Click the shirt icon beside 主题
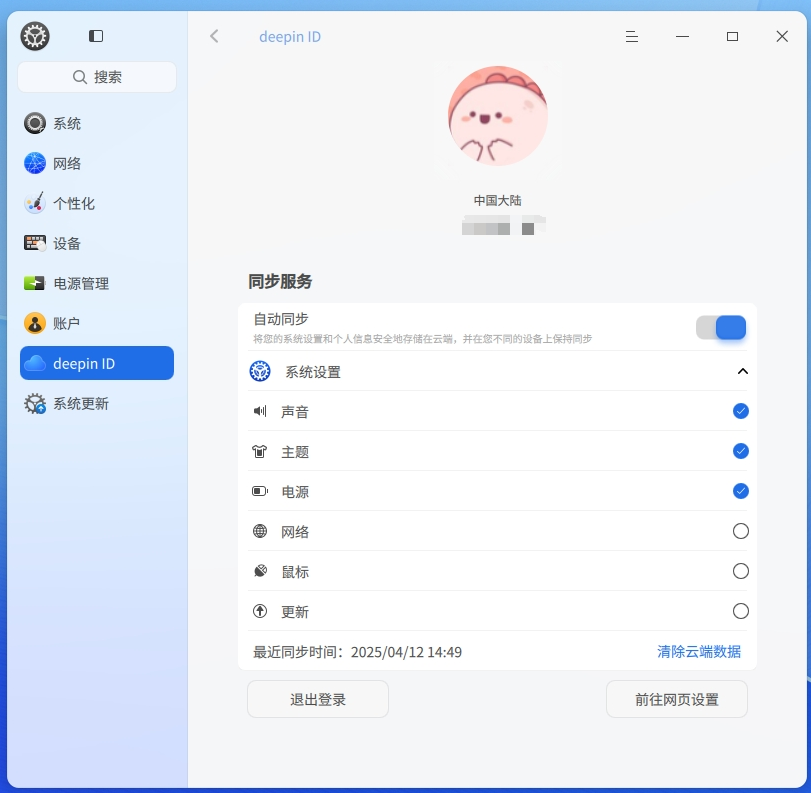 pyautogui.click(x=260, y=452)
